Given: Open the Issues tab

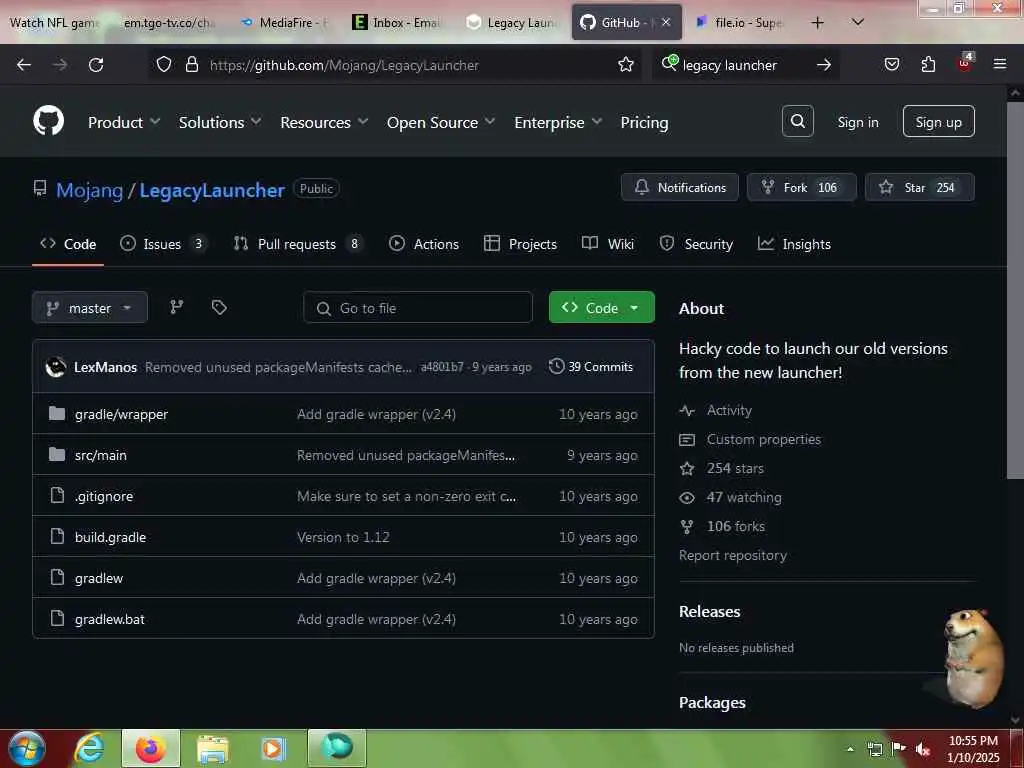Looking at the screenshot, I should click(164, 244).
